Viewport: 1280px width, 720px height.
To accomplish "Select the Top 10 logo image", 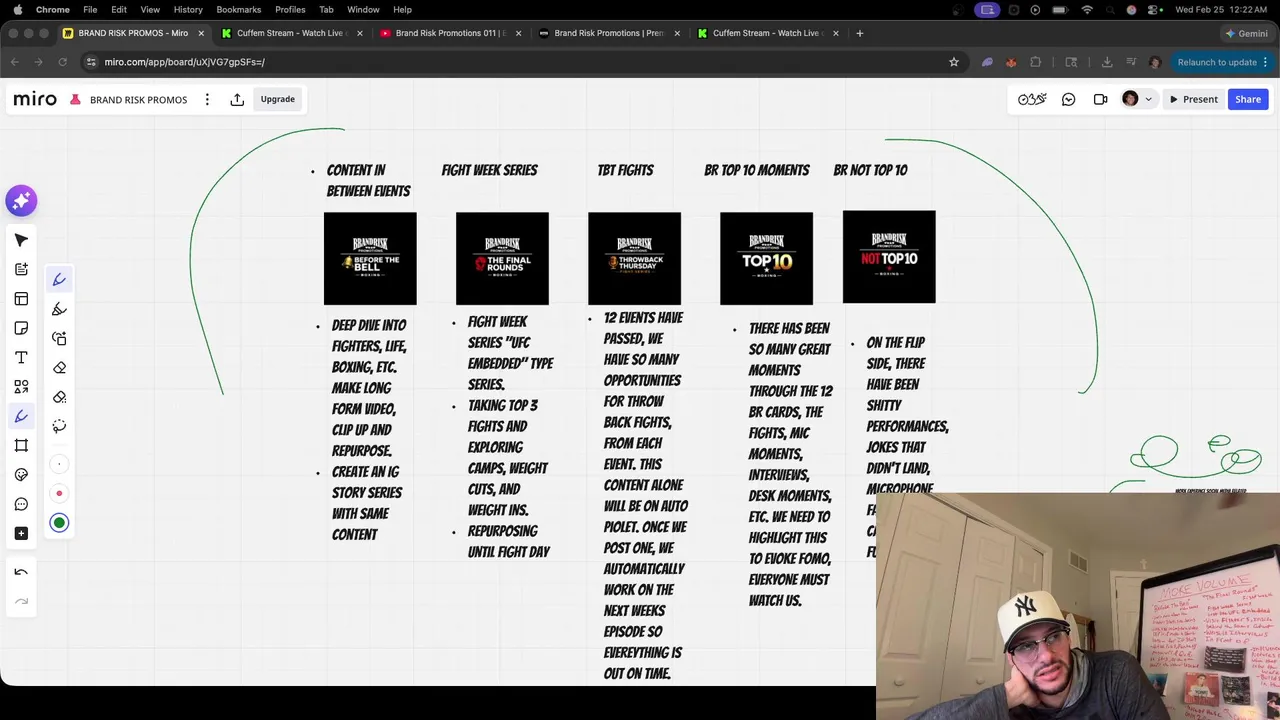I will click(766, 258).
